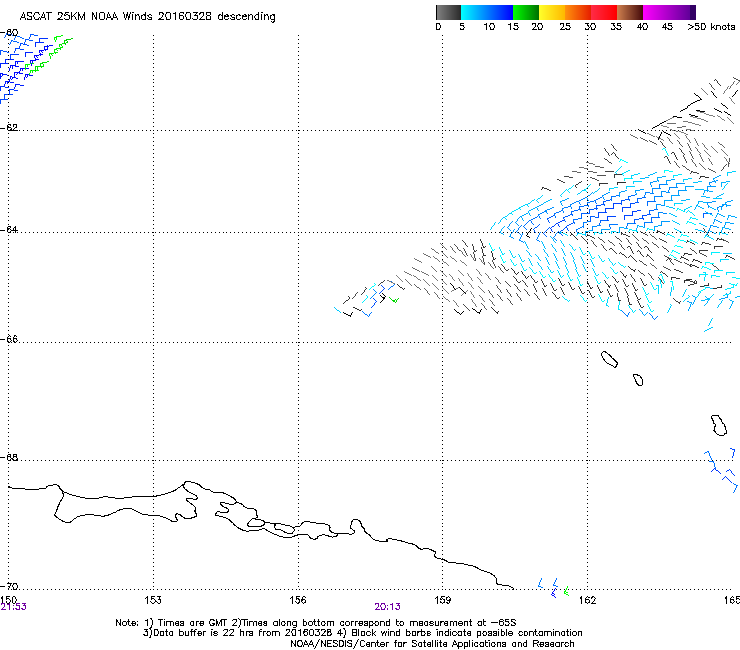This screenshot has width=740, height=650.
Task: Click the yellow 20-25 knots legend band
Action: (552, 12)
